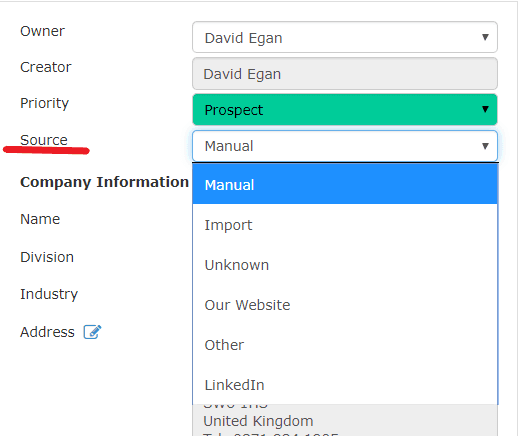The height and width of the screenshot is (436, 525).
Task: Click the disabled Creator field
Action: point(345,73)
